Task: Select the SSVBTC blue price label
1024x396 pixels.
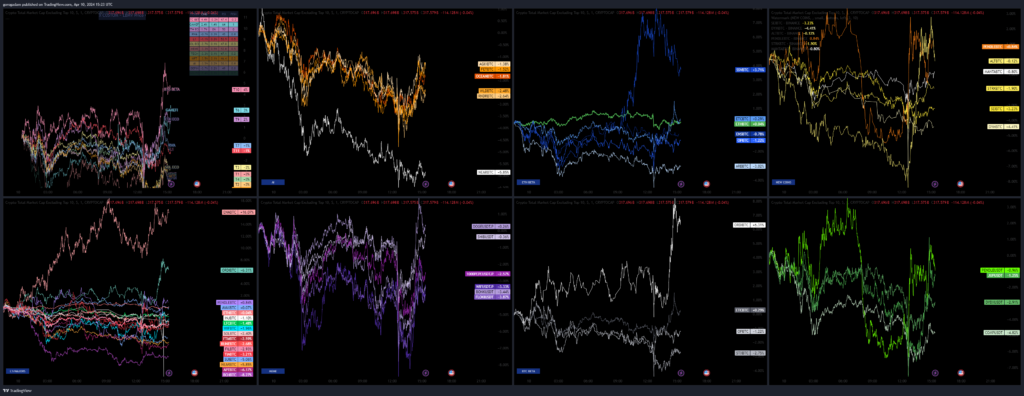Action: tap(750, 69)
